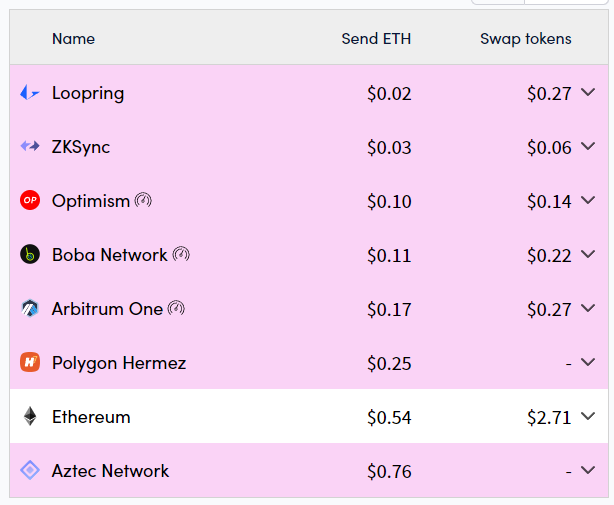Click the Loopring logo icon
Image resolution: width=614 pixels, height=505 pixels.
pos(30,93)
